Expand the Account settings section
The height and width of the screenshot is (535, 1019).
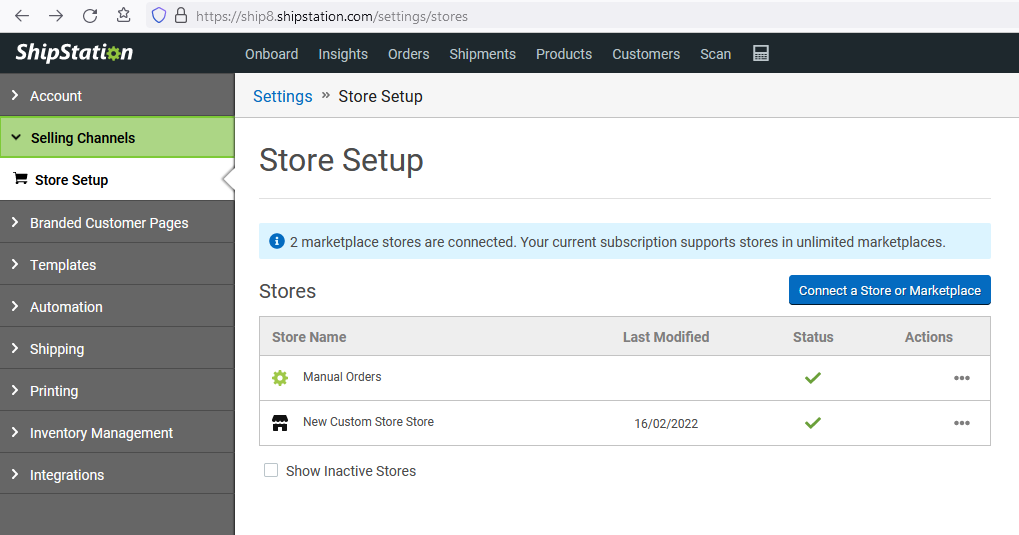[x=56, y=96]
